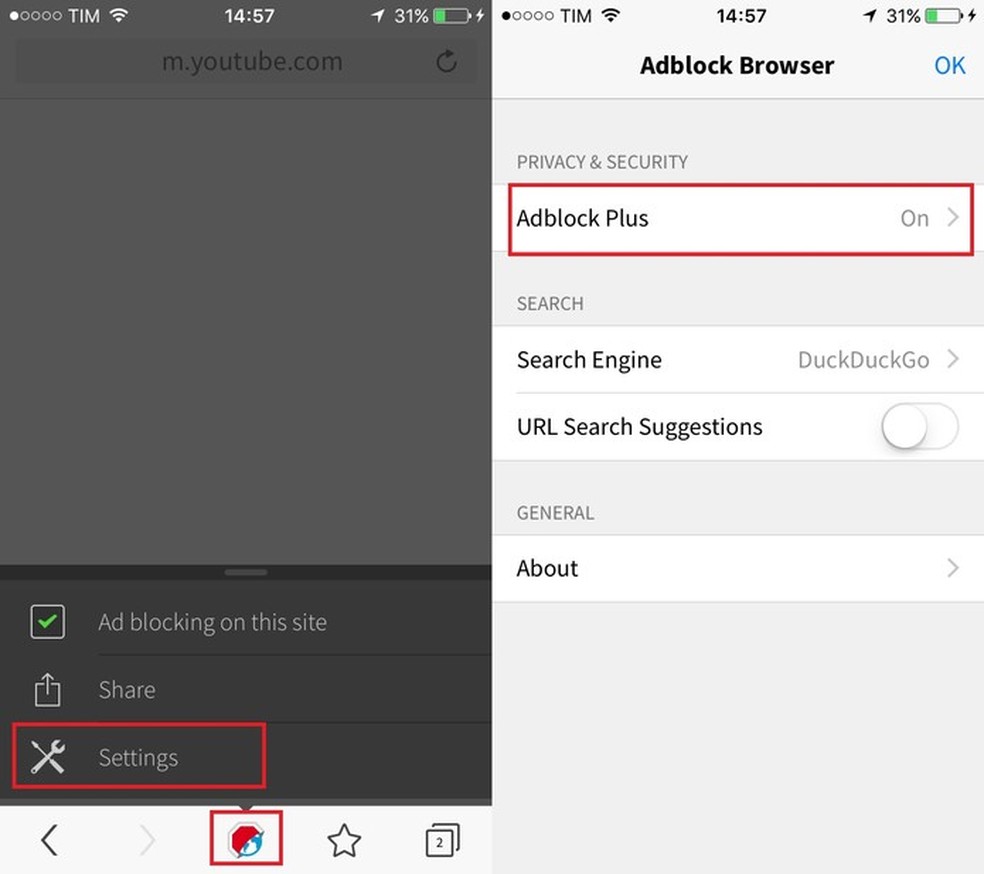Screen dimensions: 984x874
Task: Reload the m.youtube.com page
Action: coord(446,61)
